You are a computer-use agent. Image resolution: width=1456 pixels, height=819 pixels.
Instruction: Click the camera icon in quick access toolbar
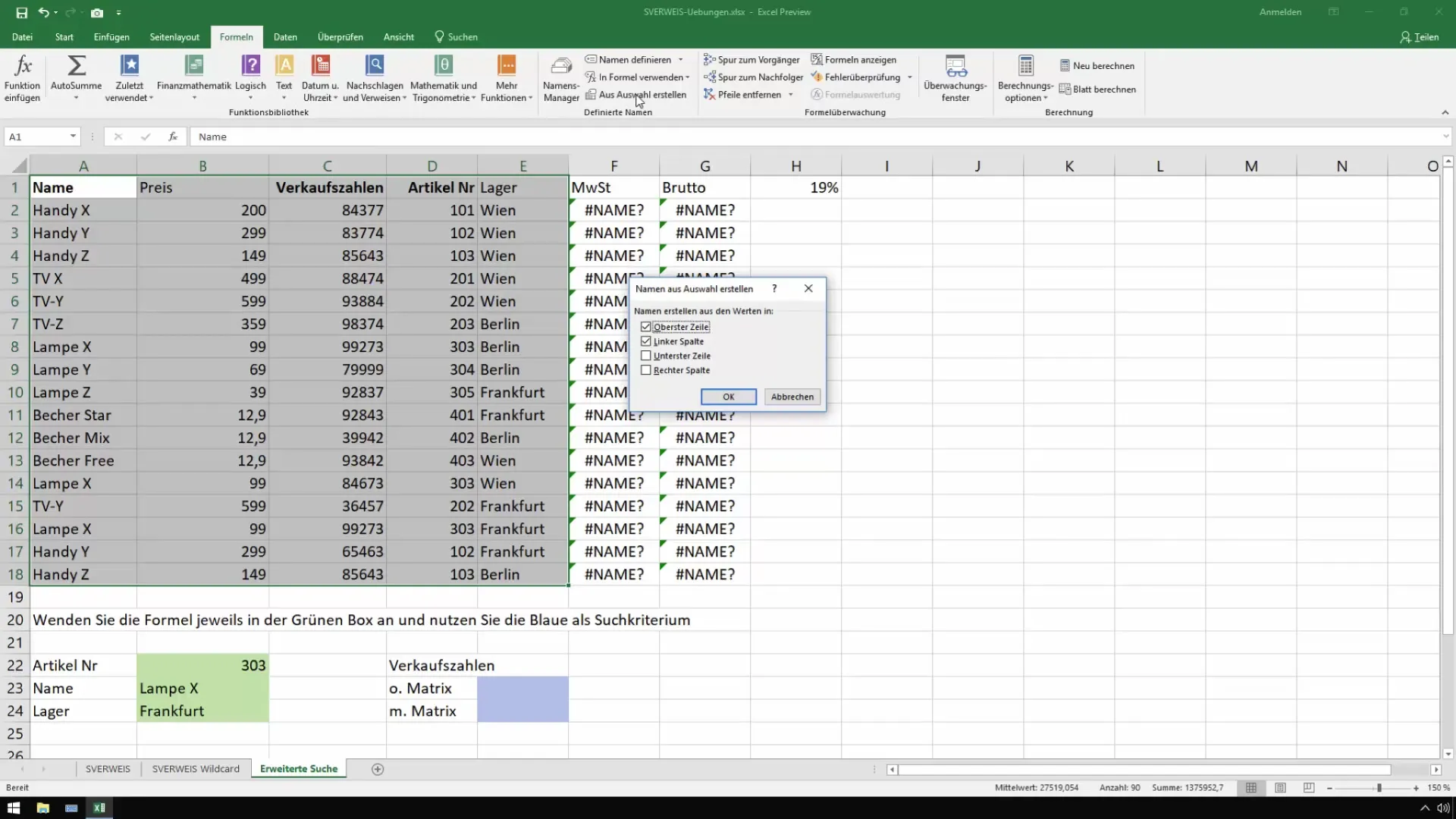click(x=97, y=13)
